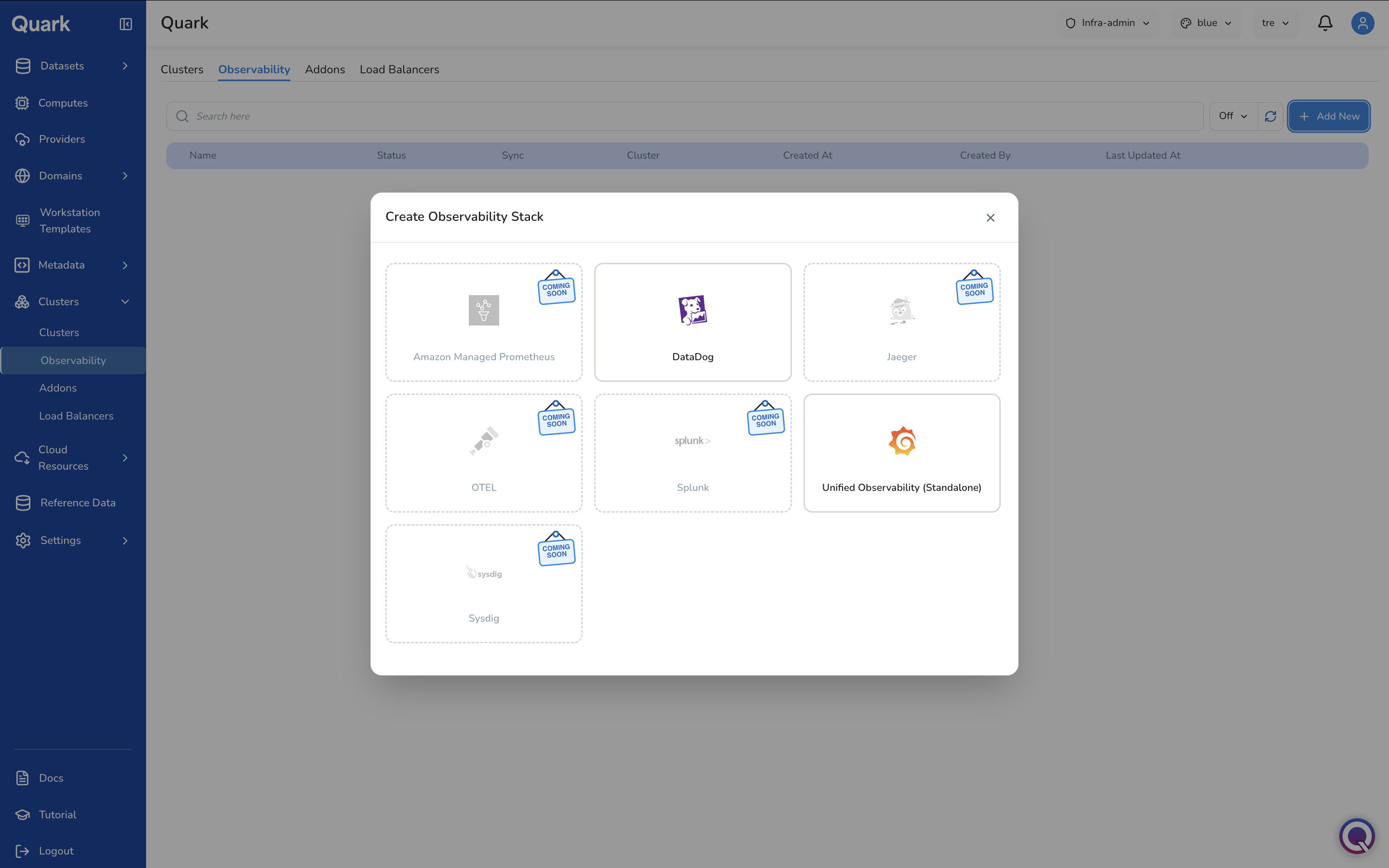Open Observability sub-item in sidebar
The image size is (1389, 868).
(x=73, y=361)
